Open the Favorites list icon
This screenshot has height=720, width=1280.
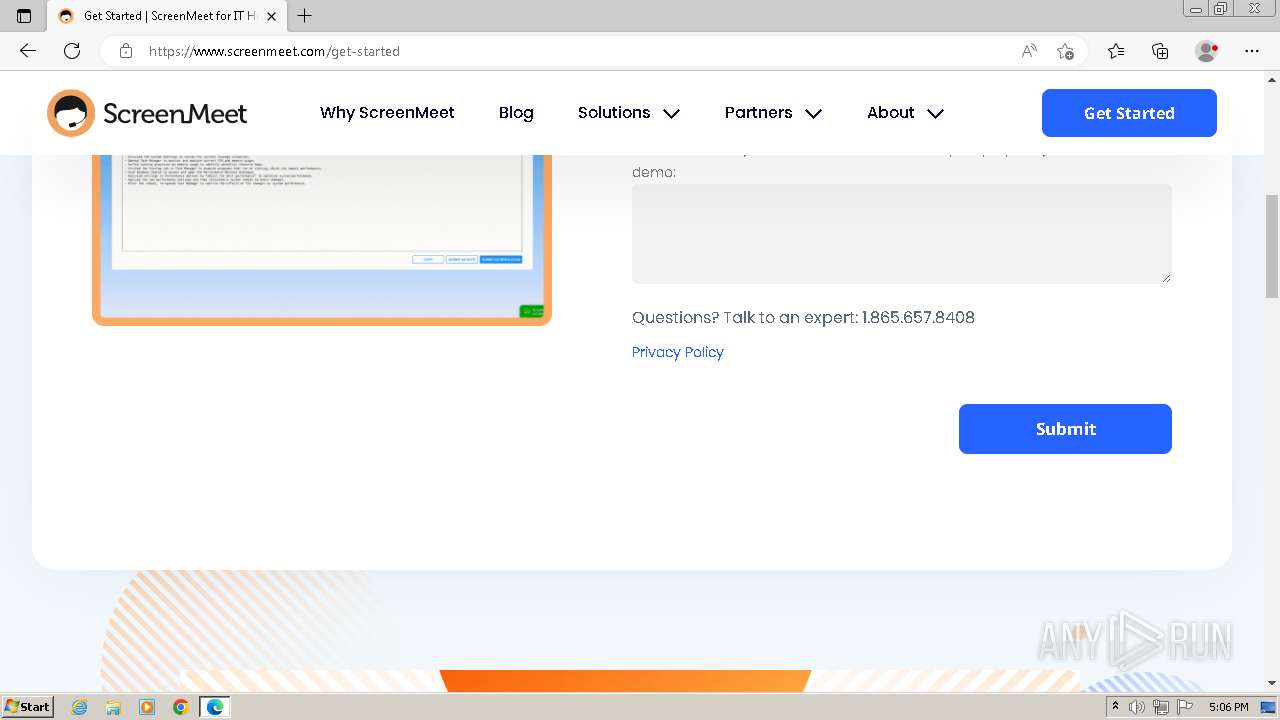tap(1116, 51)
